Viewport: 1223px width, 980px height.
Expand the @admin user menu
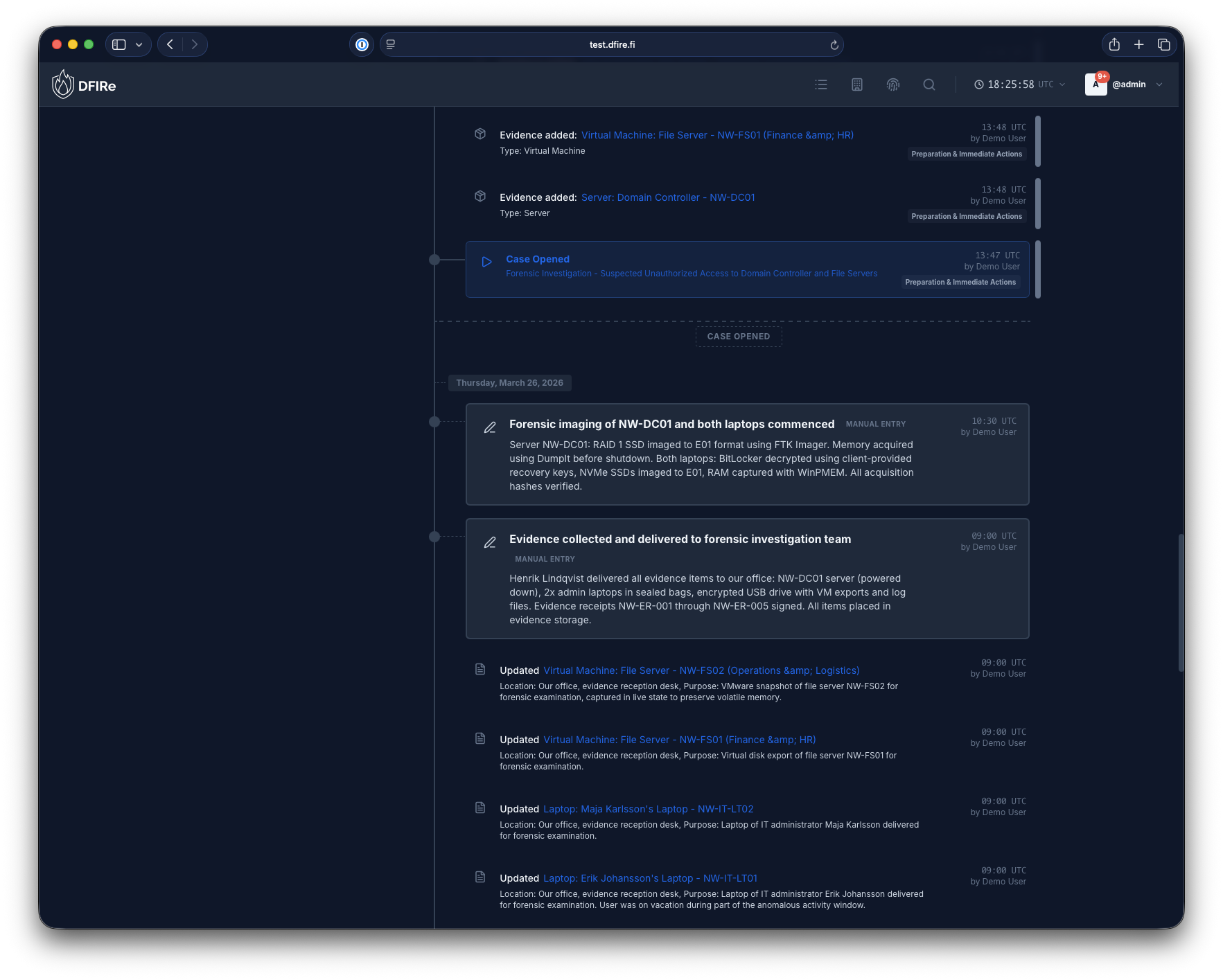(1159, 84)
